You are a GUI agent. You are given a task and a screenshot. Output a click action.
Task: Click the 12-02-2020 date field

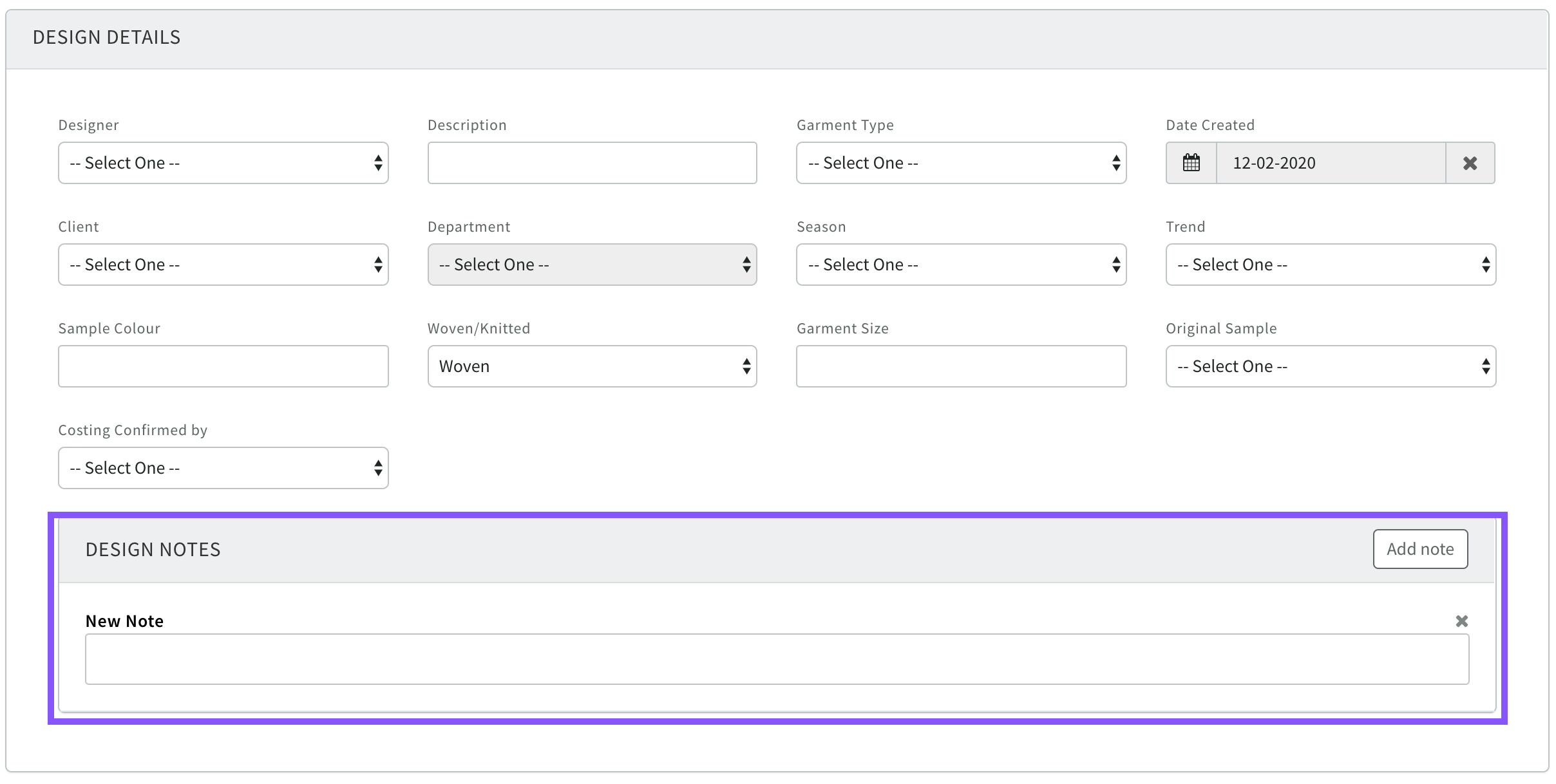point(1330,163)
